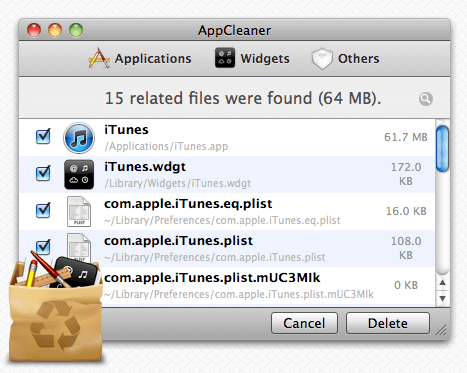Click the plist file icon for com.apple.iTunes.plist
This screenshot has width=467, height=373.
pos(79,247)
